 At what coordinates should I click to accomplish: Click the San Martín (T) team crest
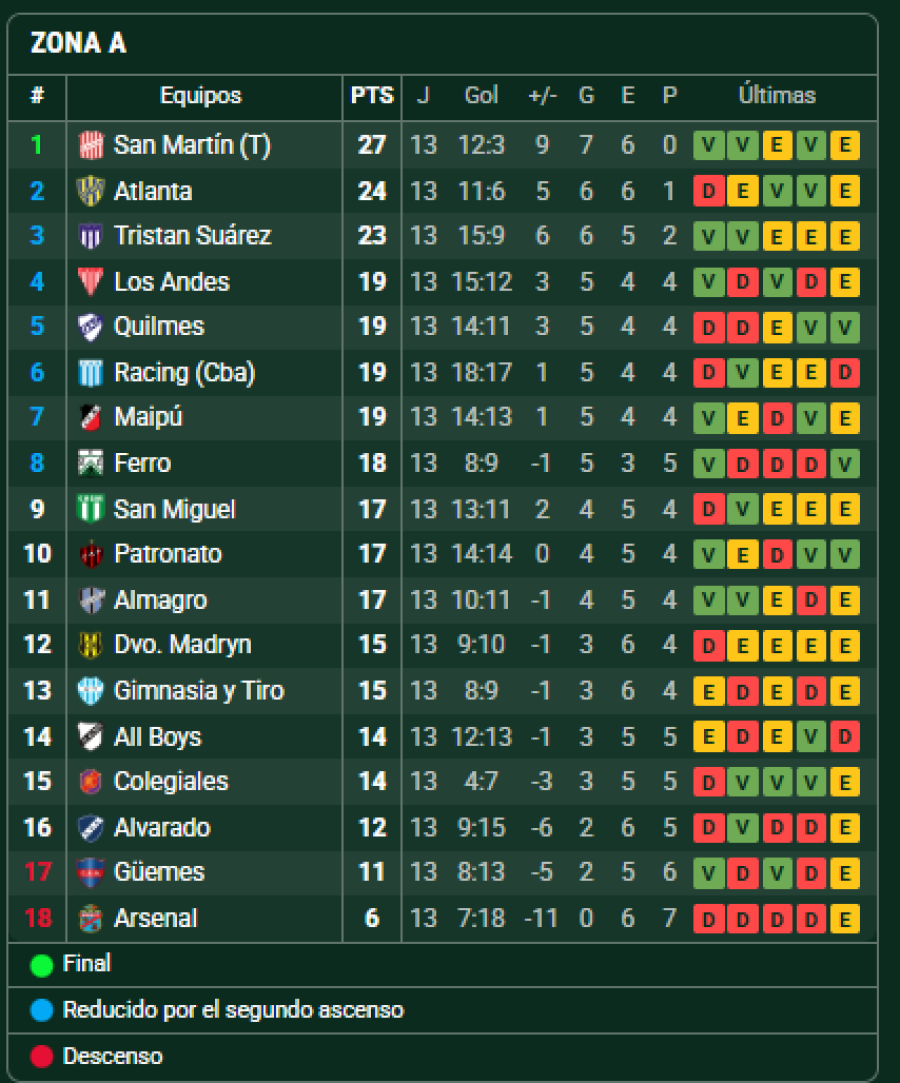pos(91,146)
